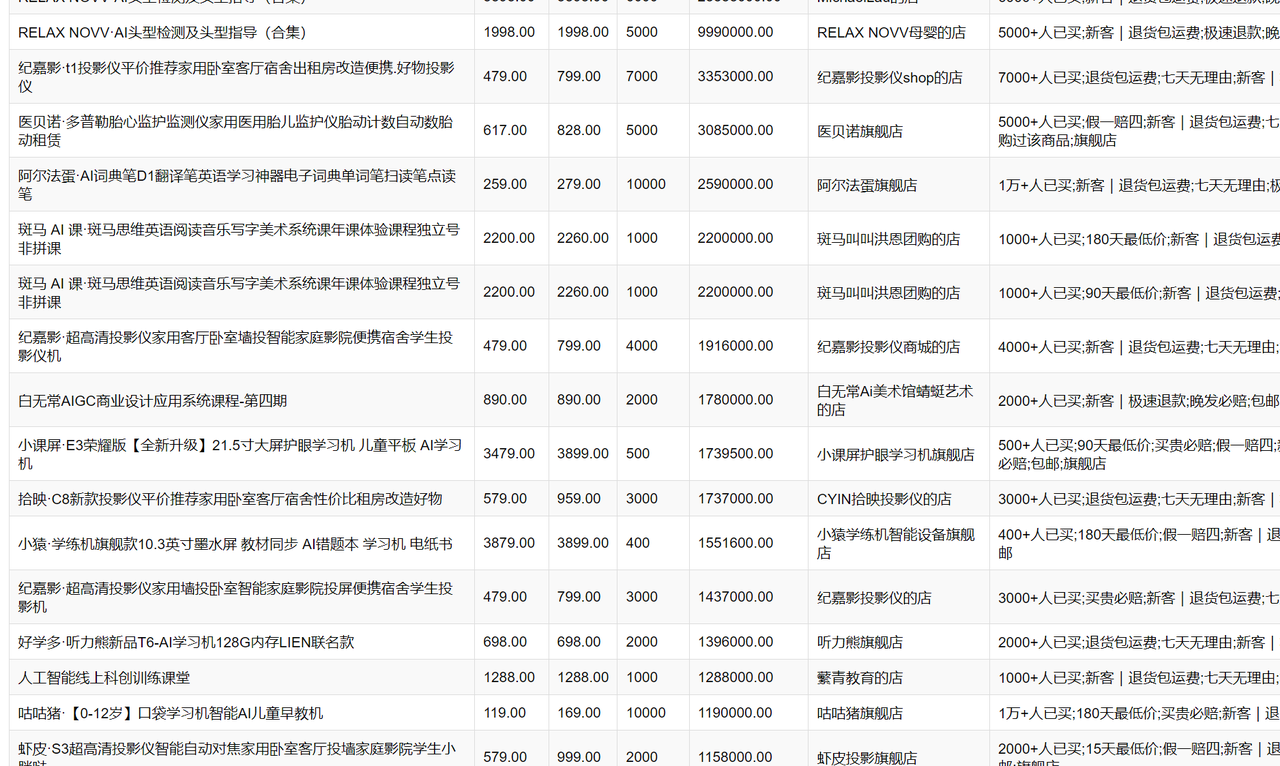Click the 1190000.00 amount
The height and width of the screenshot is (766, 1280).
735,713
